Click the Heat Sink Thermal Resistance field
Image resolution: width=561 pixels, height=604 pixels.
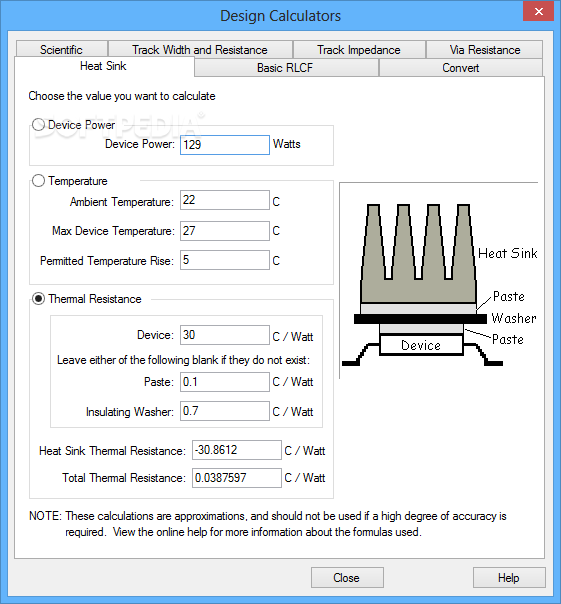237,450
